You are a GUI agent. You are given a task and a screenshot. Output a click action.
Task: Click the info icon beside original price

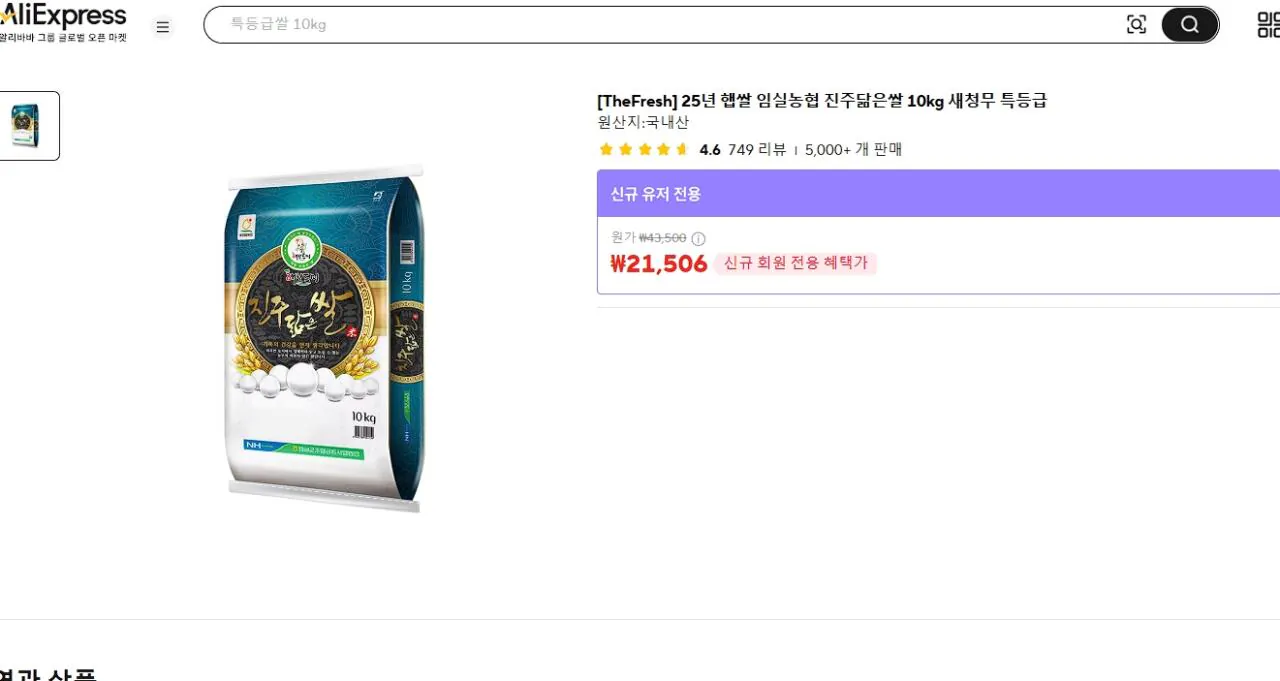click(x=698, y=238)
